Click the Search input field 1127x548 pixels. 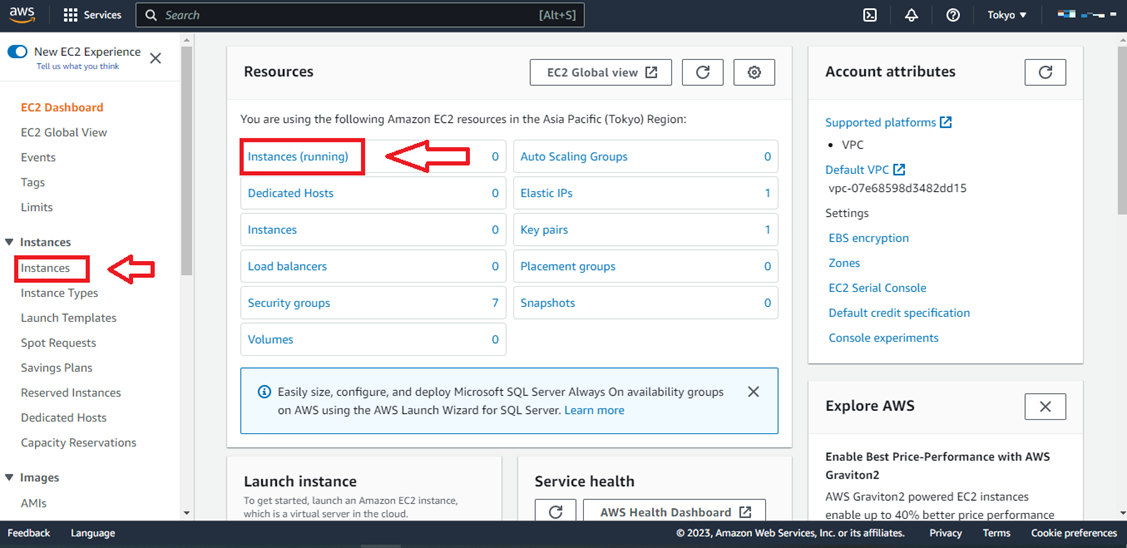[x=360, y=14]
